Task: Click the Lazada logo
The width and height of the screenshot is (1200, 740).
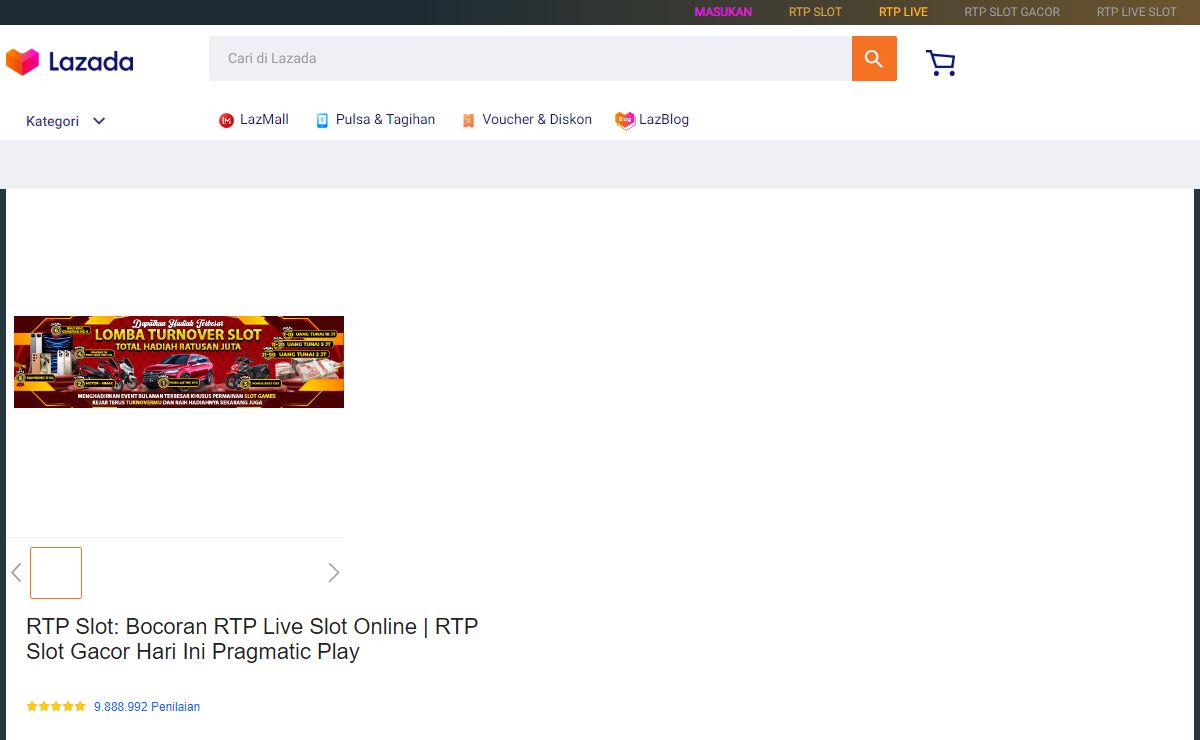Action: point(69,62)
